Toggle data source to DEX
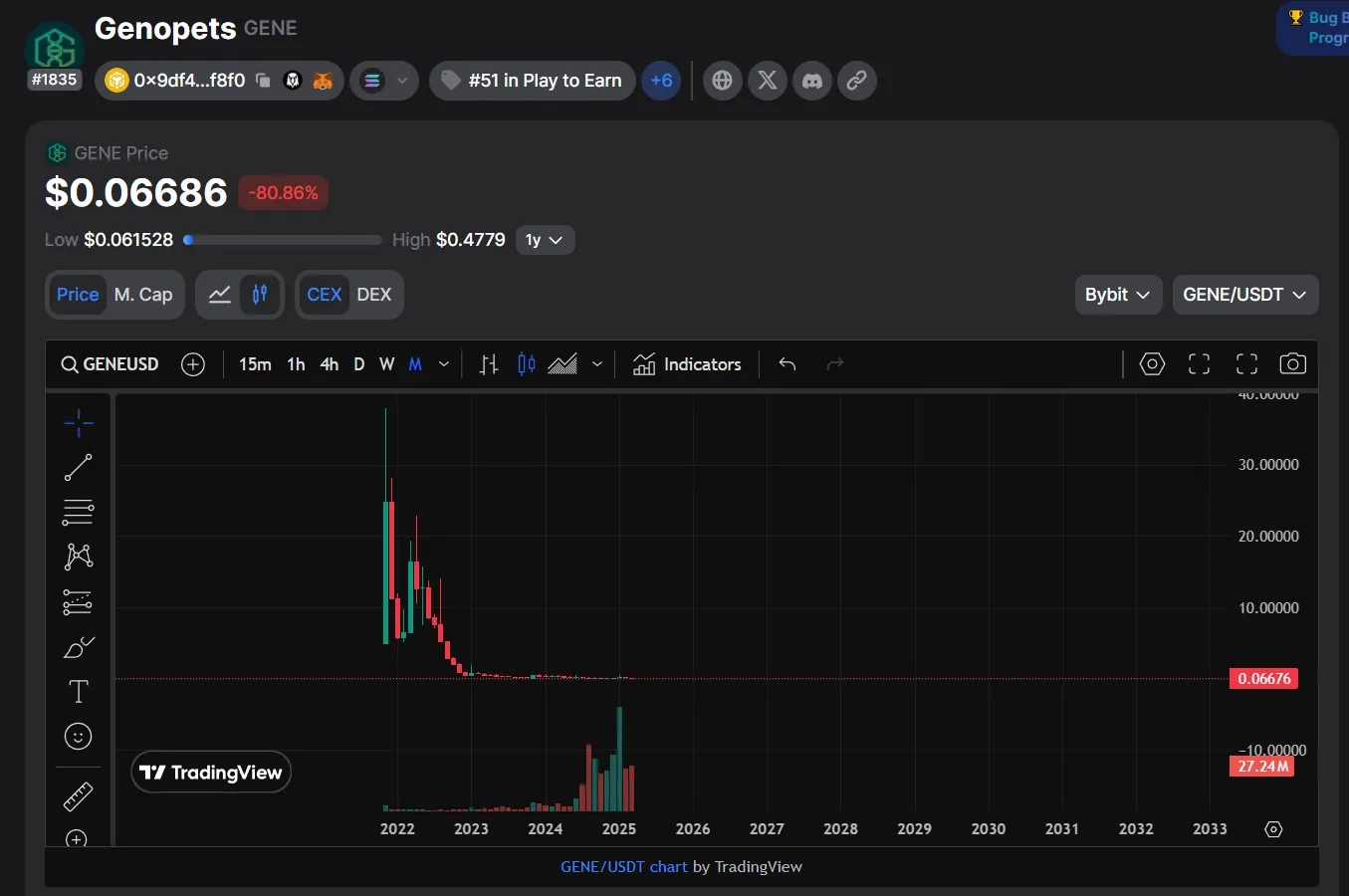Image resolution: width=1349 pixels, height=896 pixels. click(373, 295)
